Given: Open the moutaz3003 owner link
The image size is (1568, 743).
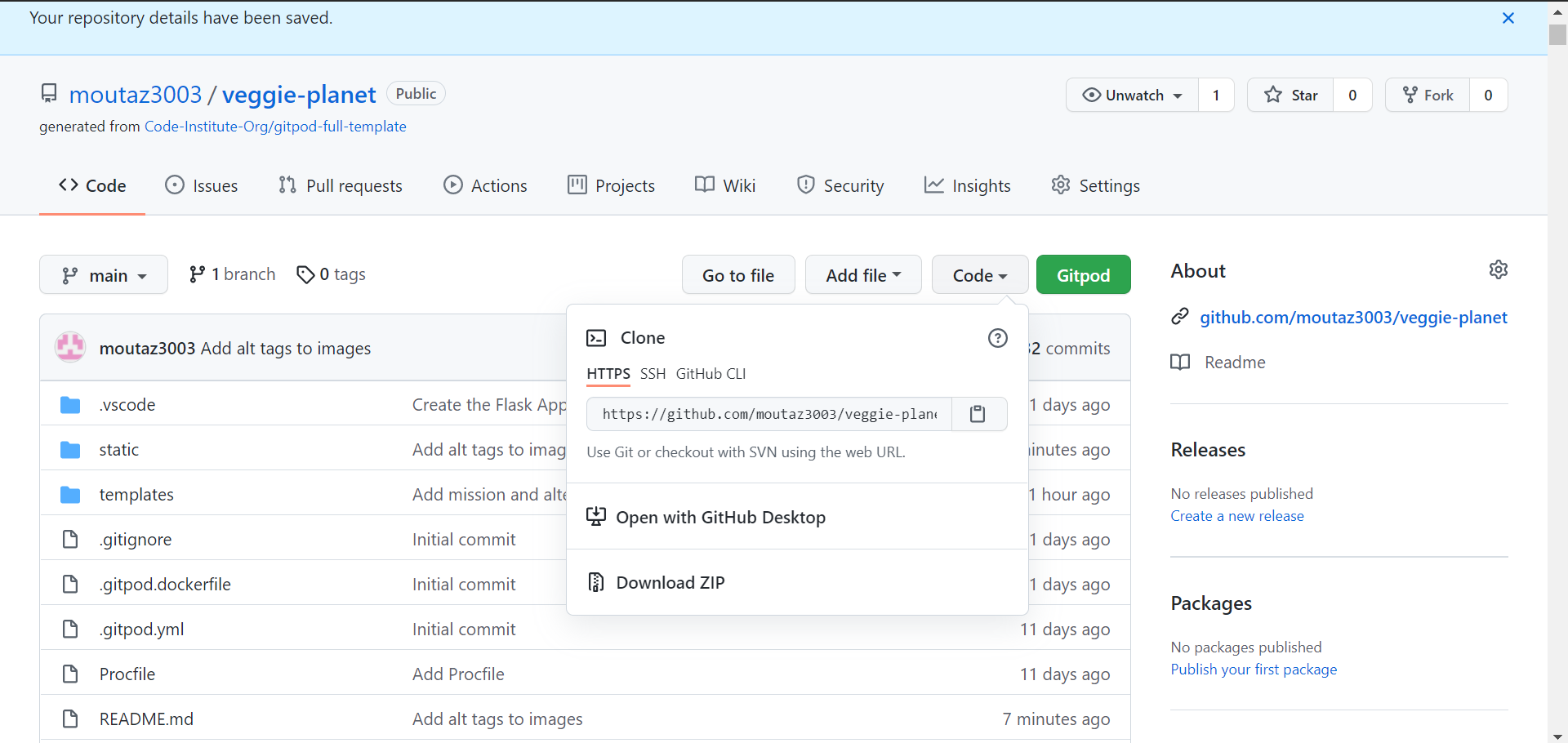Looking at the screenshot, I should [136, 95].
